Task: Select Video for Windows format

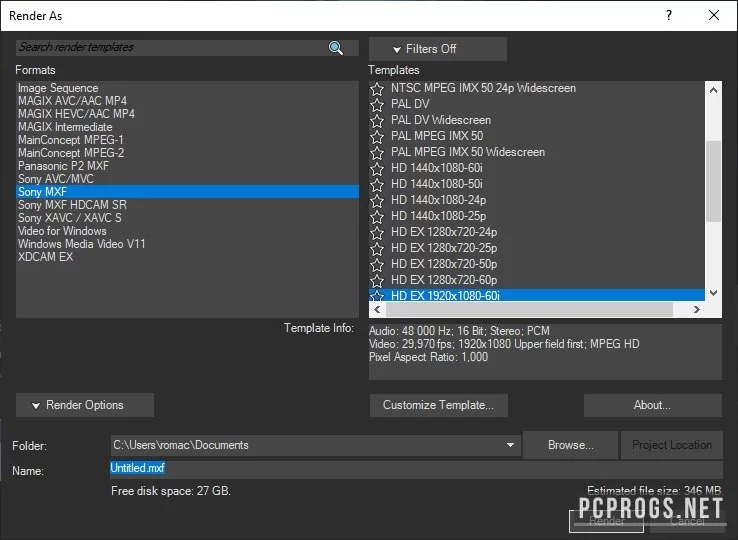Action: [187, 231]
